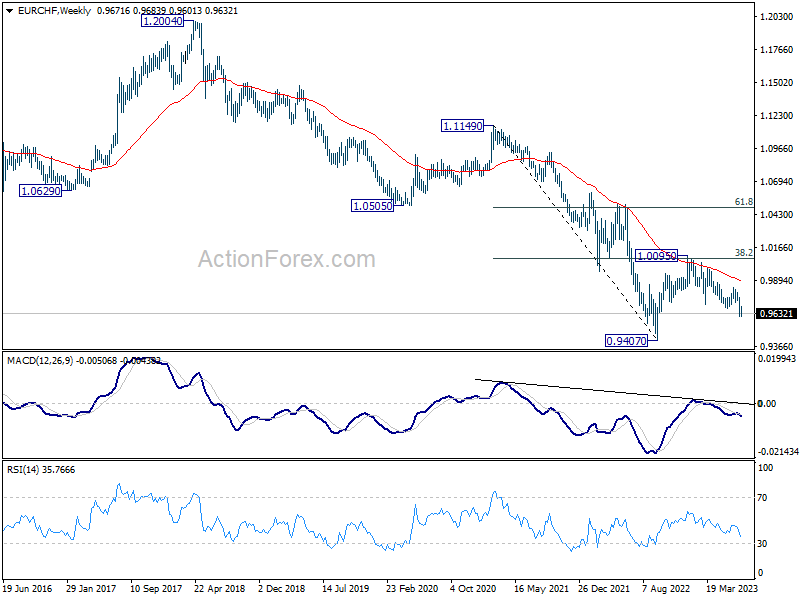
Task: Select the 10 Sep 2017 date label
Action: coord(156,589)
